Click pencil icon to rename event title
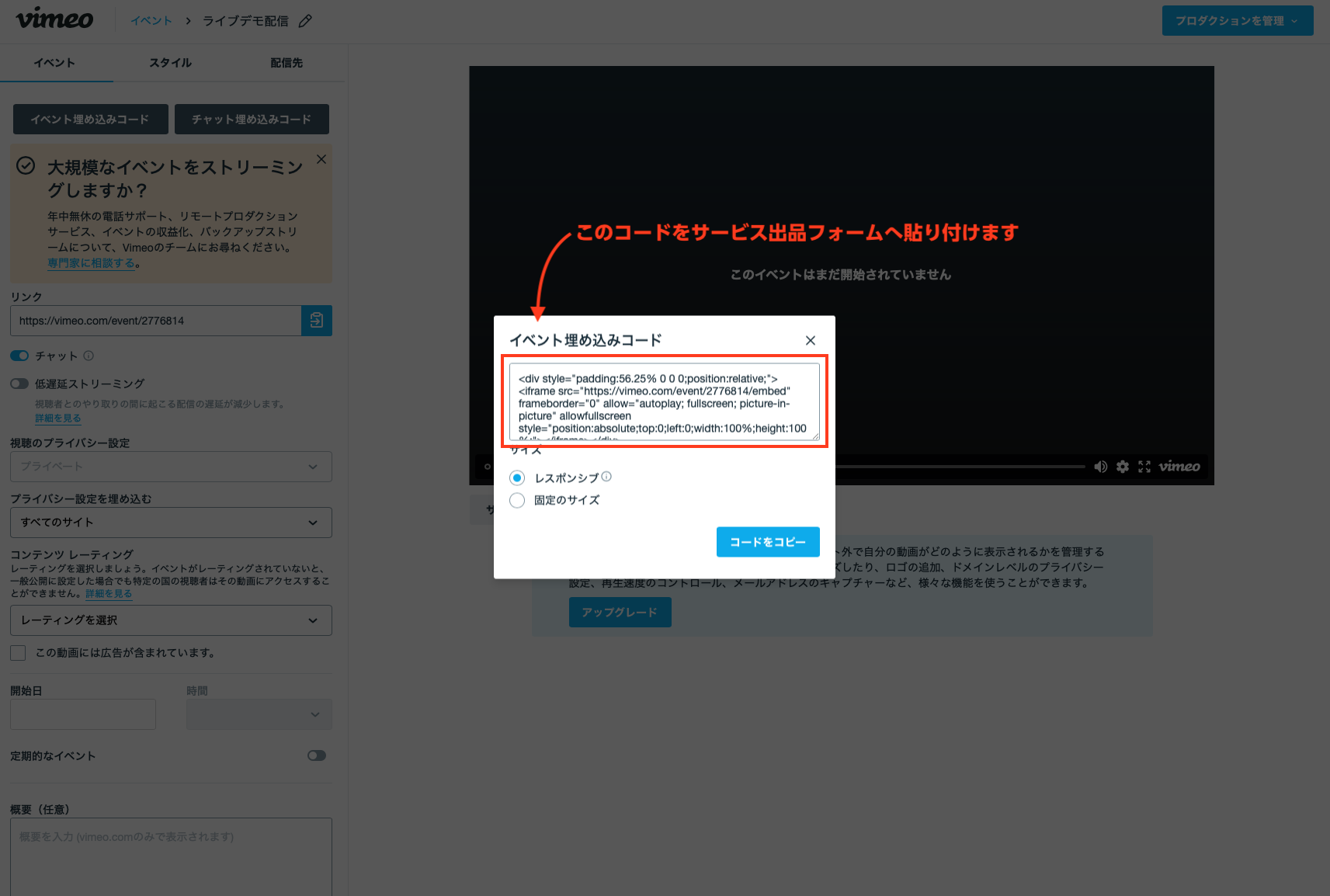This screenshot has width=1330, height=896. coord(305,21)
